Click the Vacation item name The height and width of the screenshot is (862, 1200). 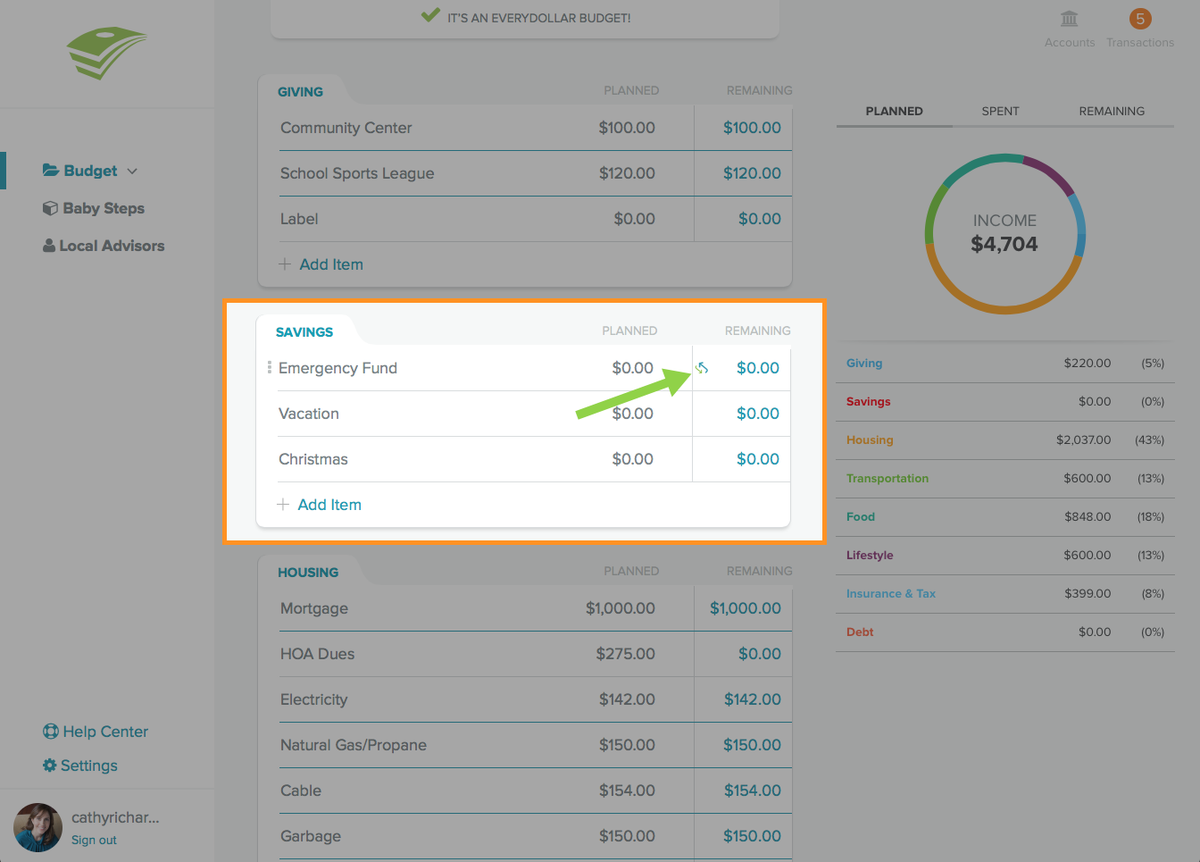308,414
